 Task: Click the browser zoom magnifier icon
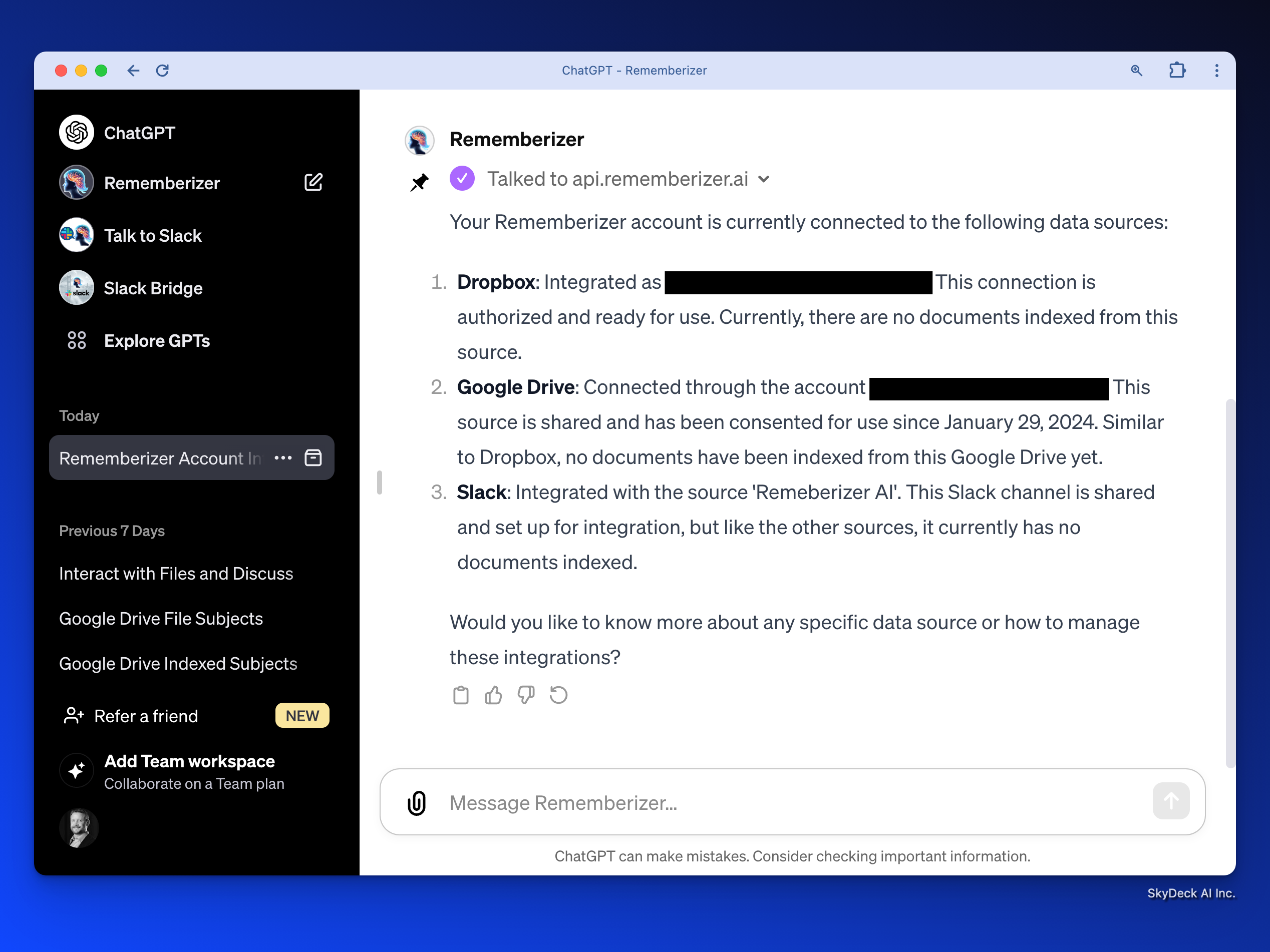[x=1136, y=71]
